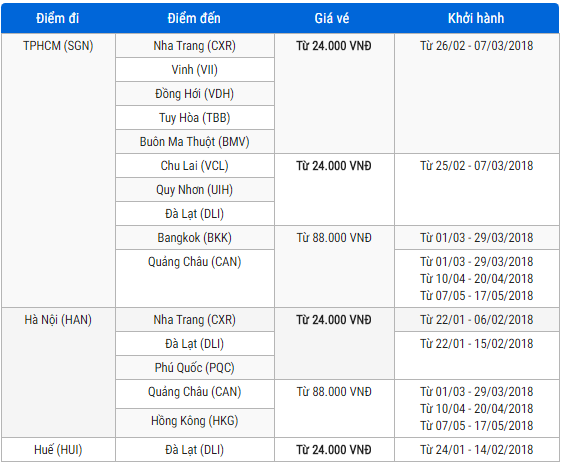Click the Tuy Hòa (TBB) destination

pos(195,118)
